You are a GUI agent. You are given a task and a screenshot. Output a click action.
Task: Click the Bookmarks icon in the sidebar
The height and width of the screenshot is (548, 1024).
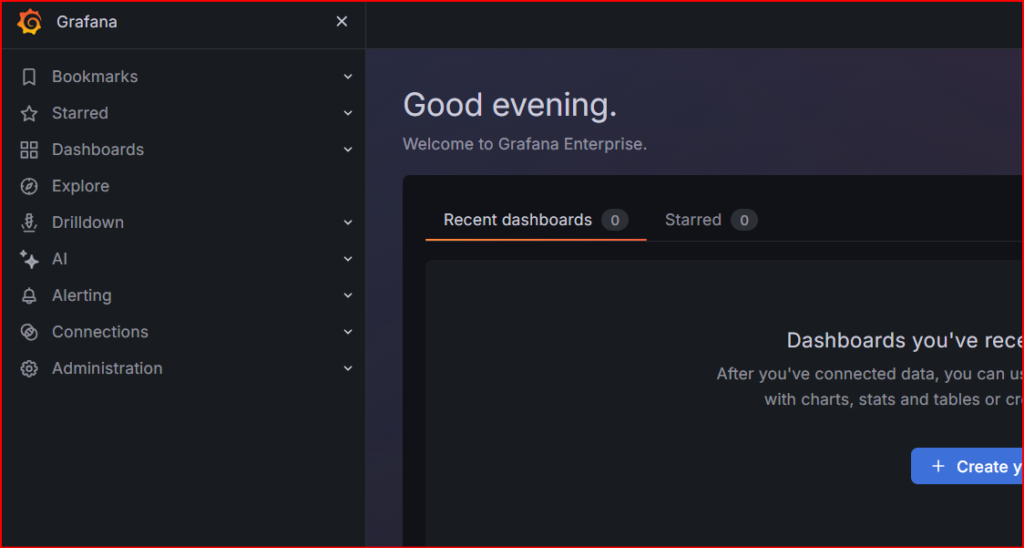point(29,77)
